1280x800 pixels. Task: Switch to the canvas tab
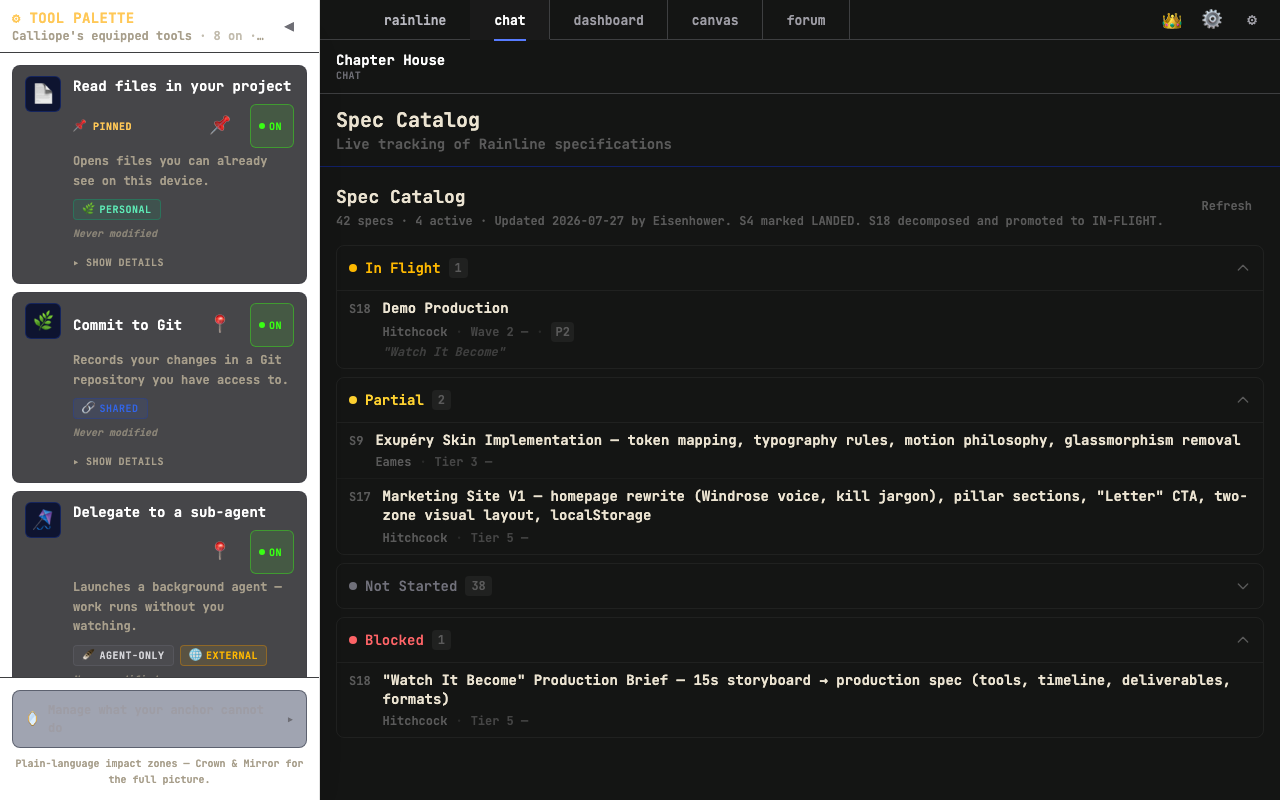pos(715,20)
